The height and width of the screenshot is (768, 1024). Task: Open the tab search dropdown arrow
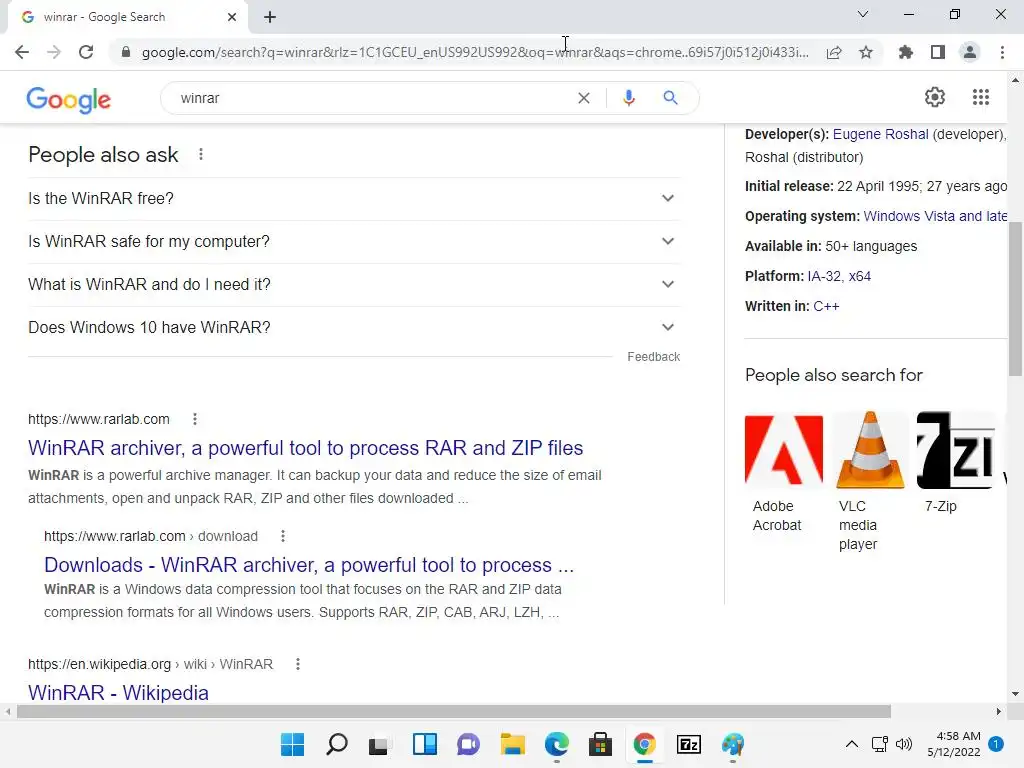pyautogui.click(x=863, y=14)
